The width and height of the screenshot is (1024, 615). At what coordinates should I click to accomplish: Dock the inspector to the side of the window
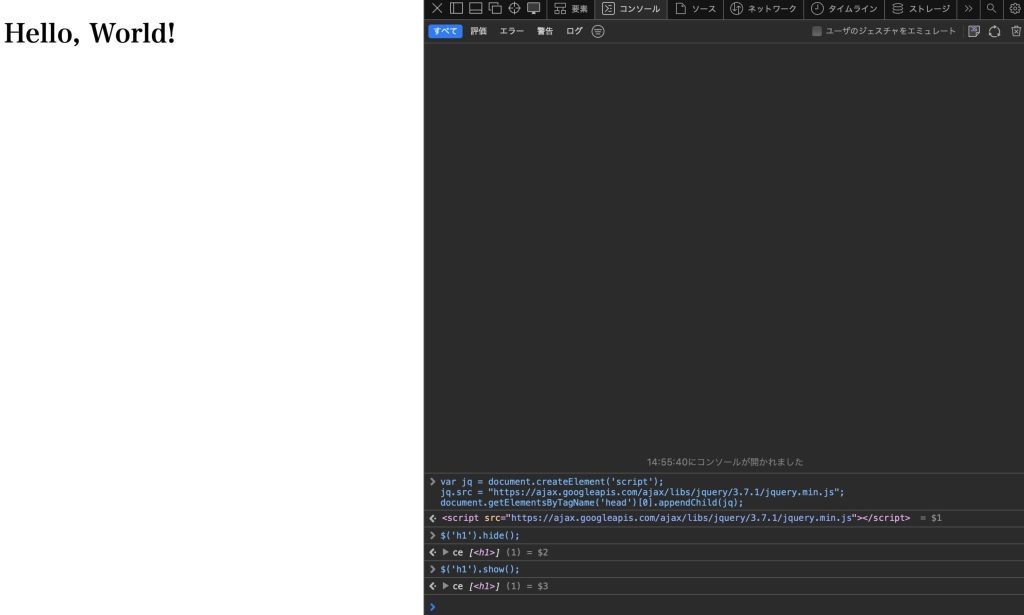456,8
